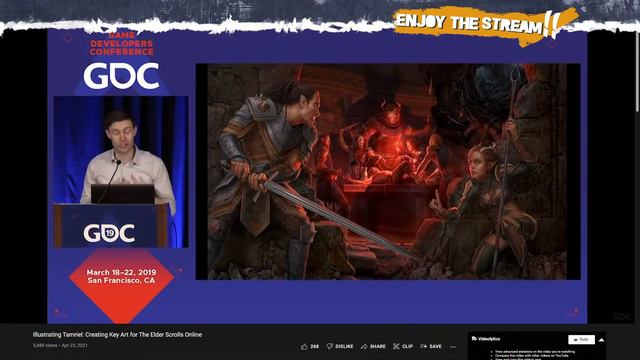Click the Dislike thumbs-down button
Image resolution: width=640 pixels, height=360 pixels.
coord(340,346)
